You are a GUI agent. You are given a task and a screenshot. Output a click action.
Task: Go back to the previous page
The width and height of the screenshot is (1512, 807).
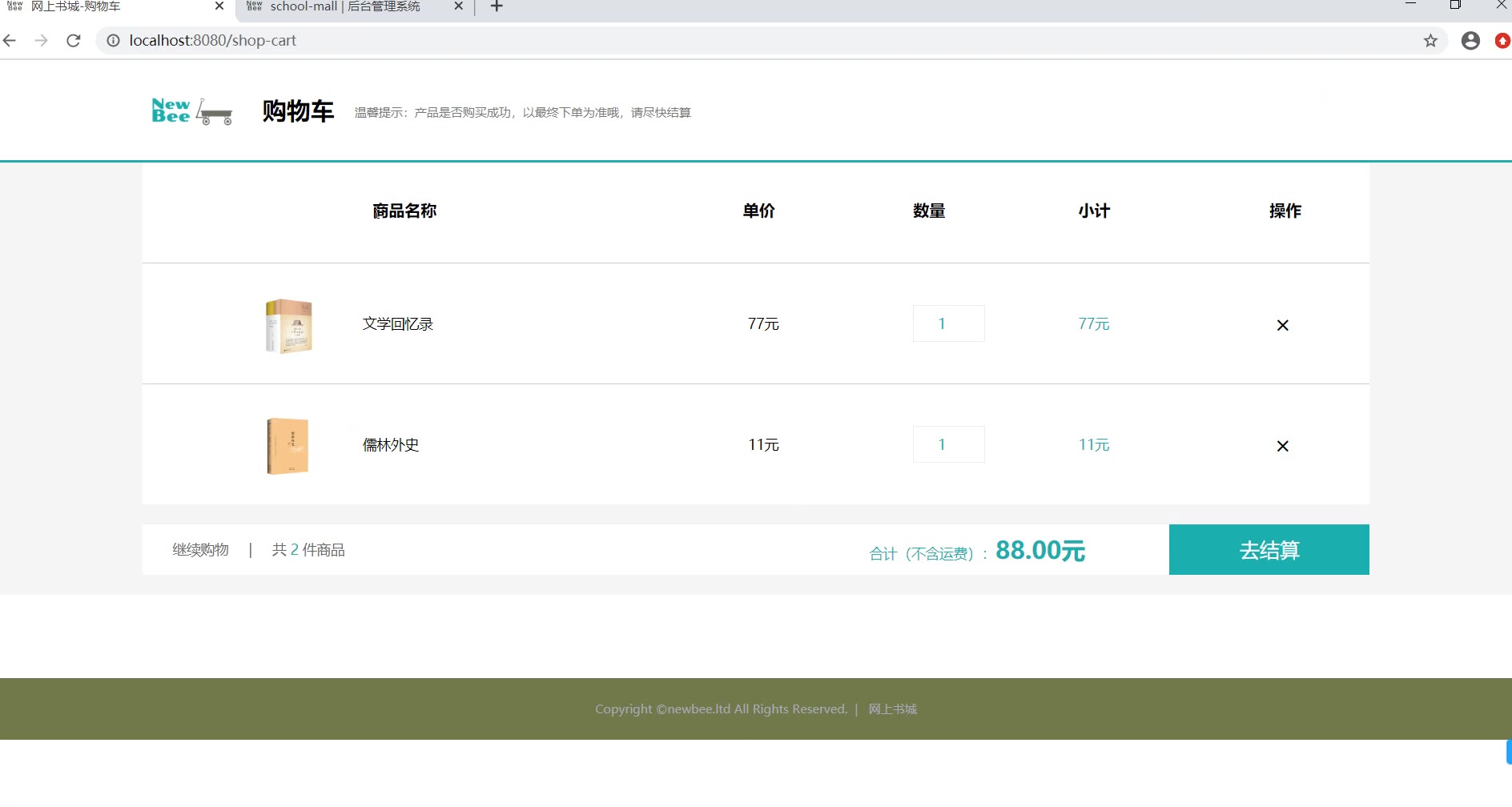point(10,41)
